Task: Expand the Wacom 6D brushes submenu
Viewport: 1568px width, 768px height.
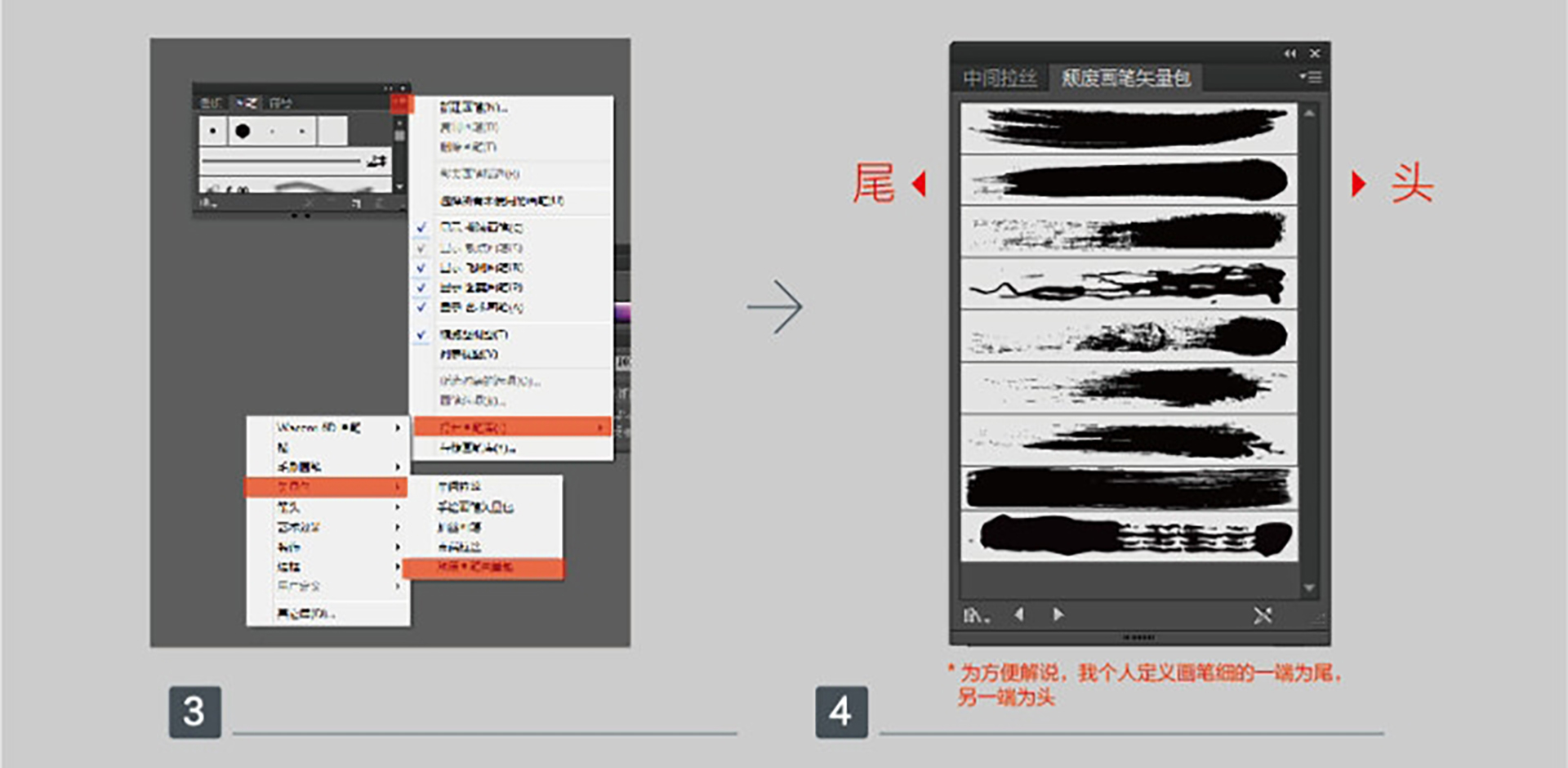Action: [x=327, y=427]
